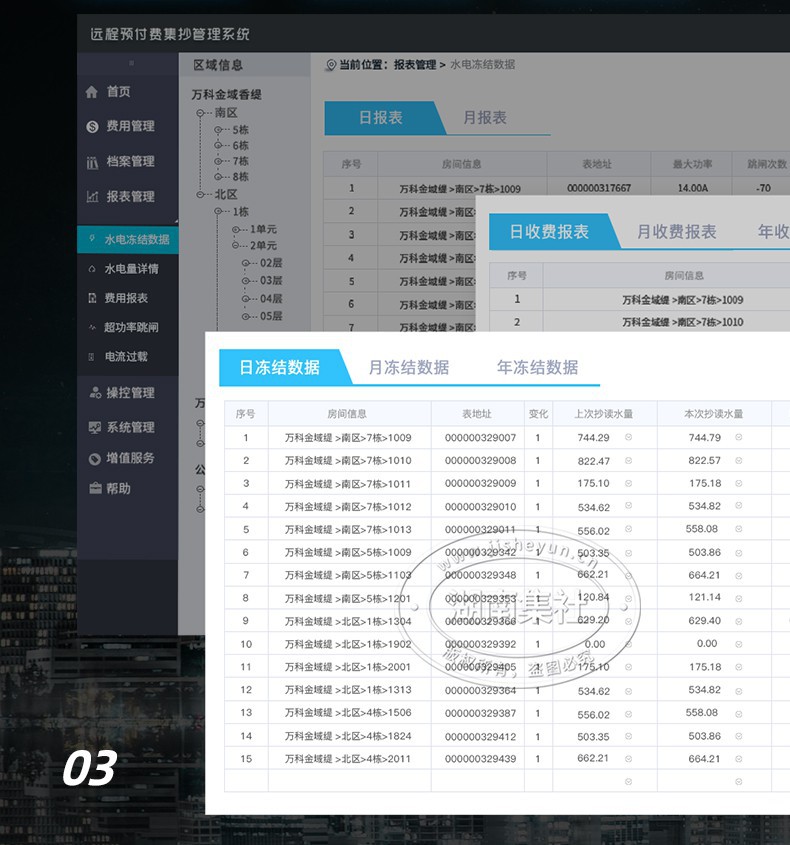Collapse the 北区 tree node

[x=200, y=195]
